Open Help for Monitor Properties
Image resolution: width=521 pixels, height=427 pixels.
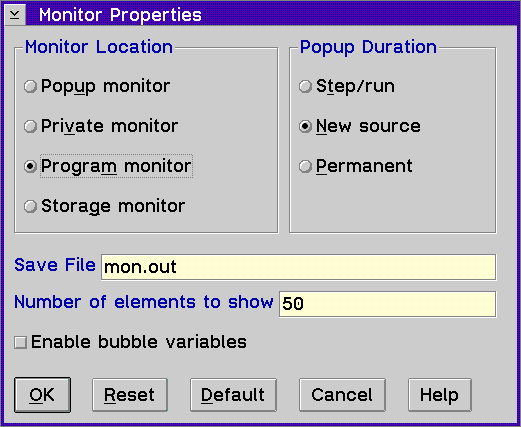(x=440, y=395)
